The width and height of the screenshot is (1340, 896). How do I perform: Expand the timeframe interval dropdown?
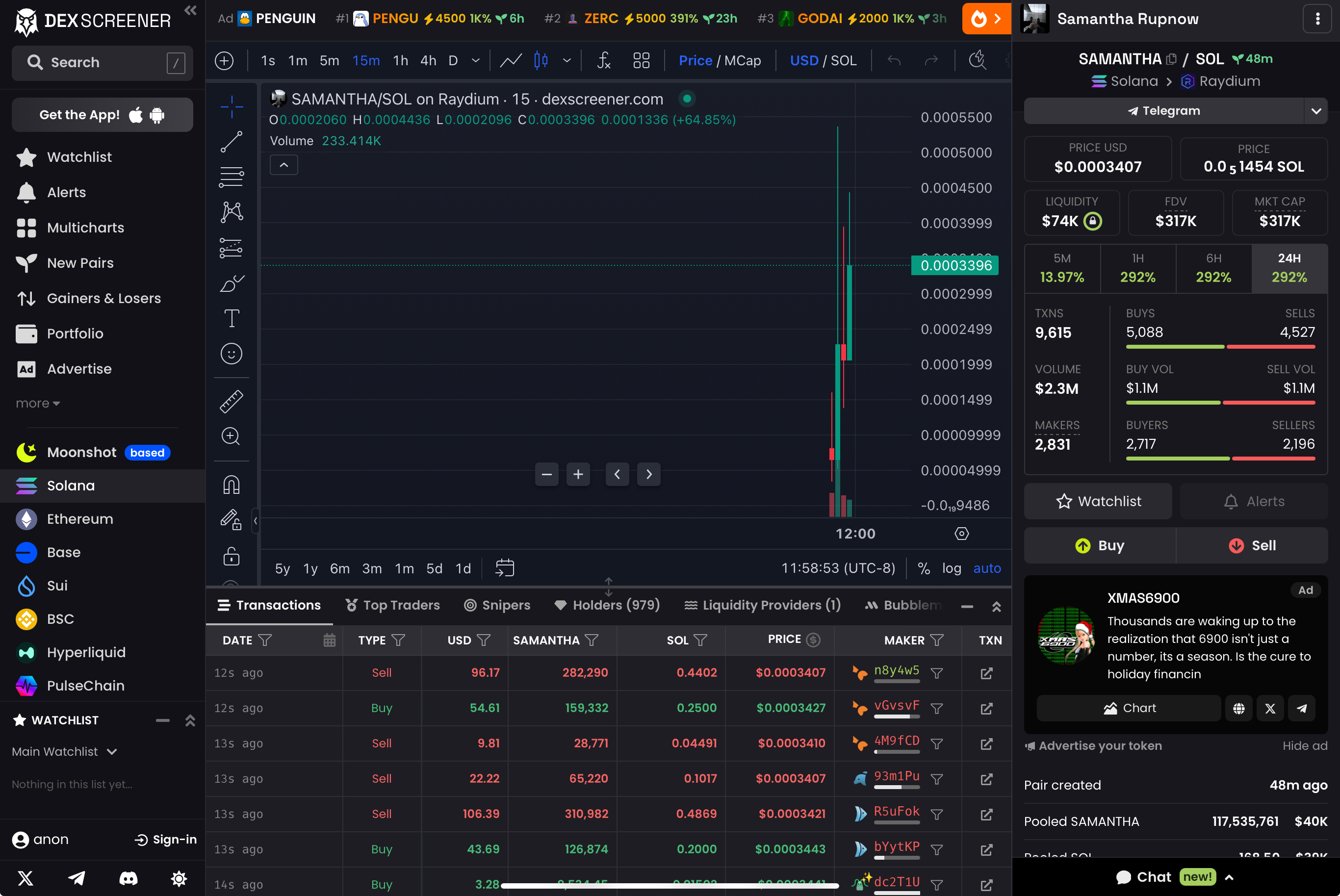click(475, 60)
